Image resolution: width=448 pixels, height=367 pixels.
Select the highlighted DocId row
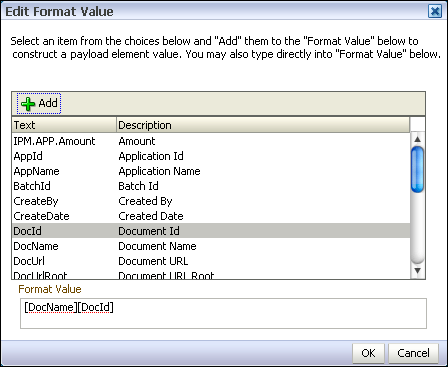(x=211, y=231)
